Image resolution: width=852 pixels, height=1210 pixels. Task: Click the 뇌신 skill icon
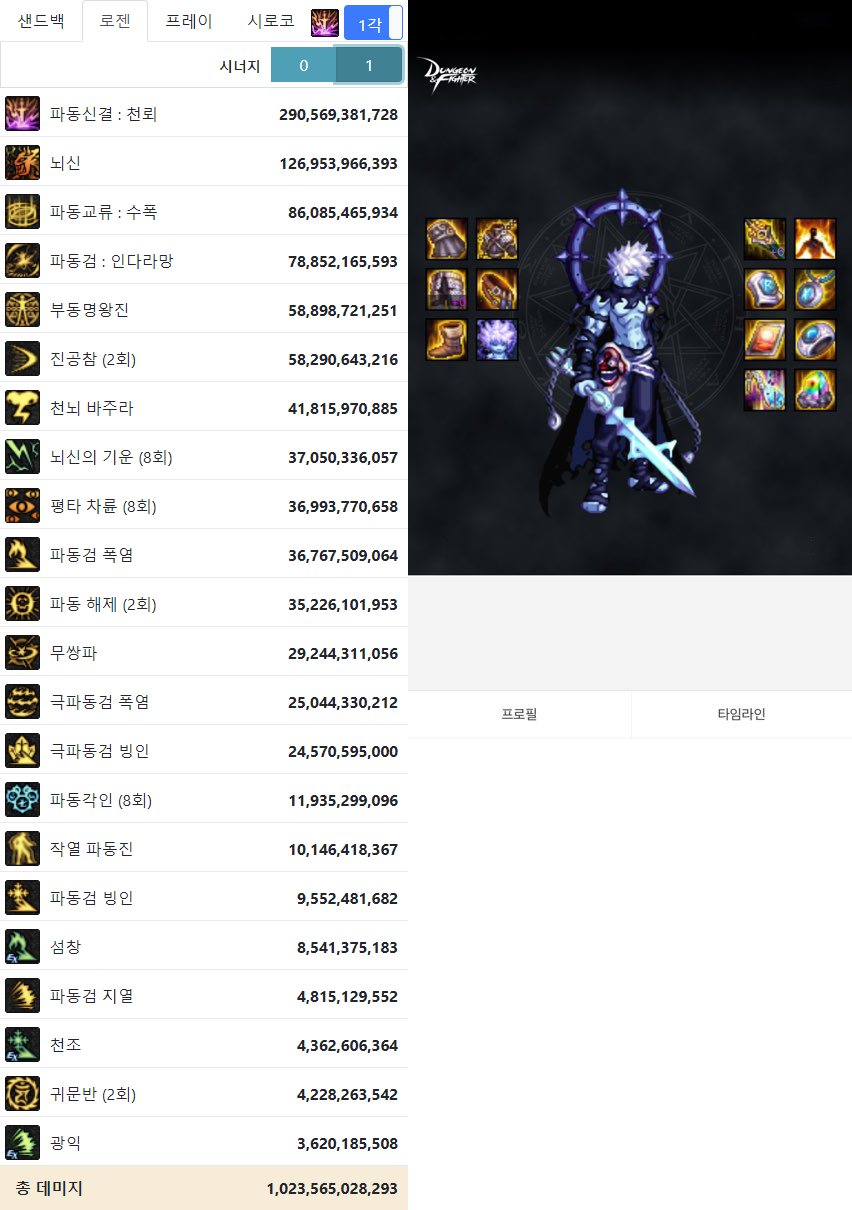(x=22, y=163)
